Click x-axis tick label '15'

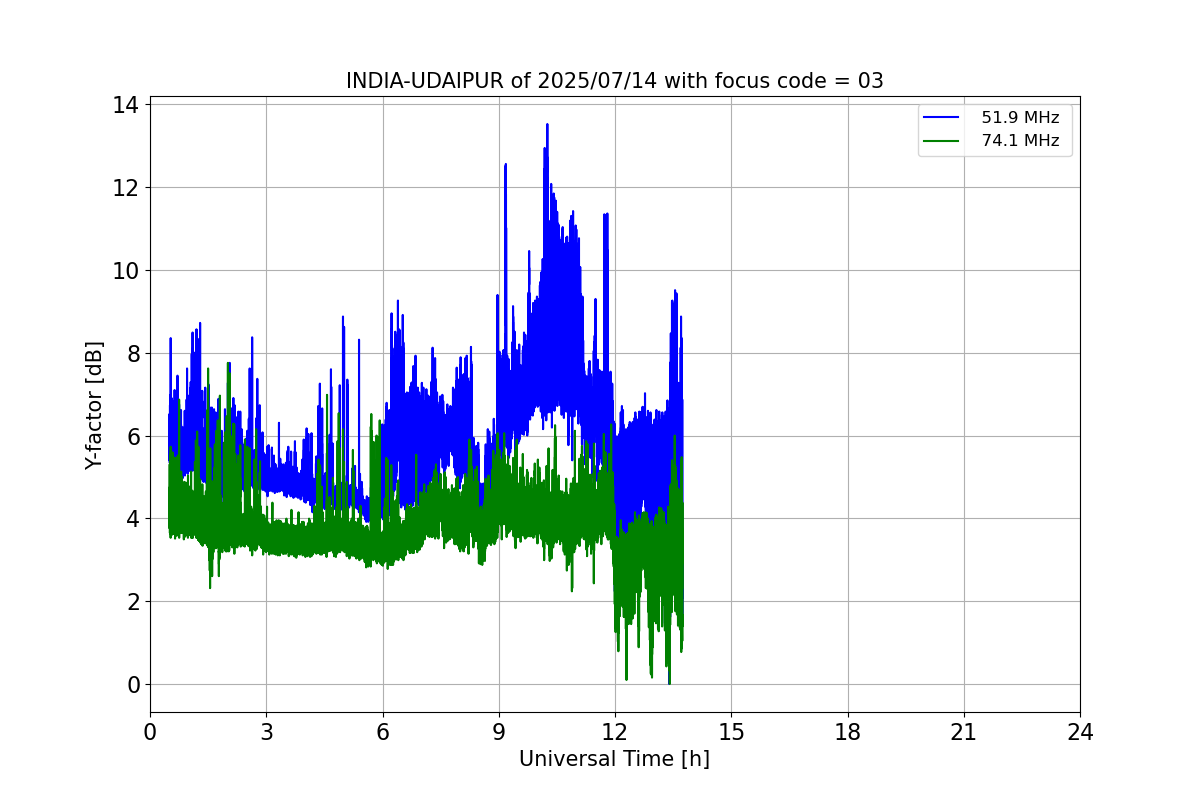click(731, 732)
